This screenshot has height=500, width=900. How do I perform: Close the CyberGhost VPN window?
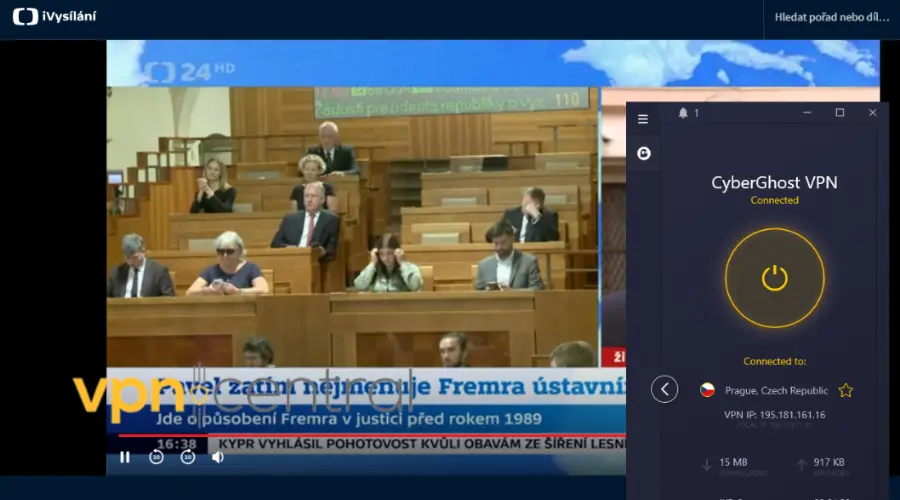[x=872, y=113]
